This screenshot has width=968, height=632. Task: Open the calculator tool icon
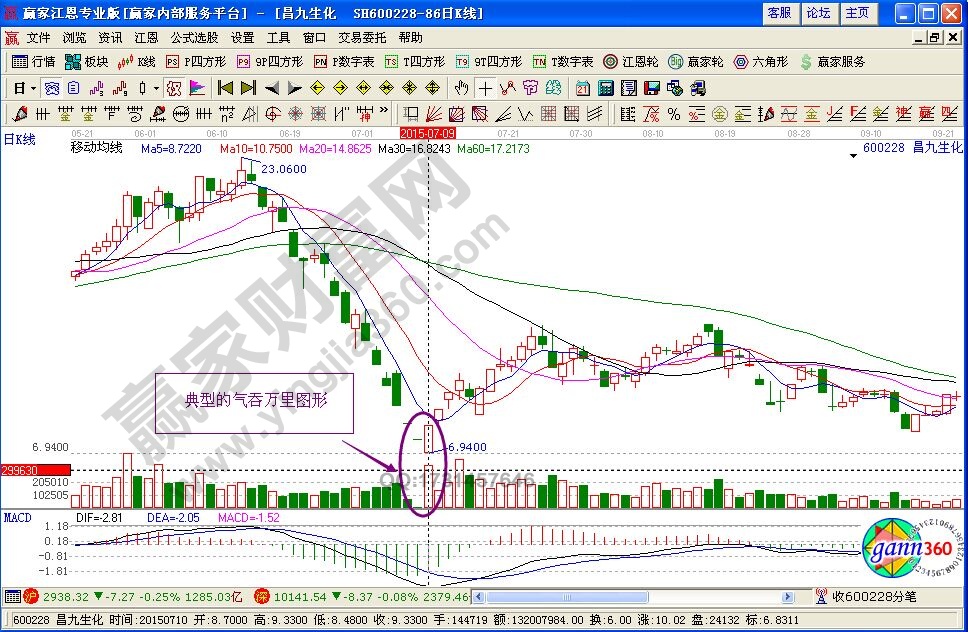[x=605, y=87]
